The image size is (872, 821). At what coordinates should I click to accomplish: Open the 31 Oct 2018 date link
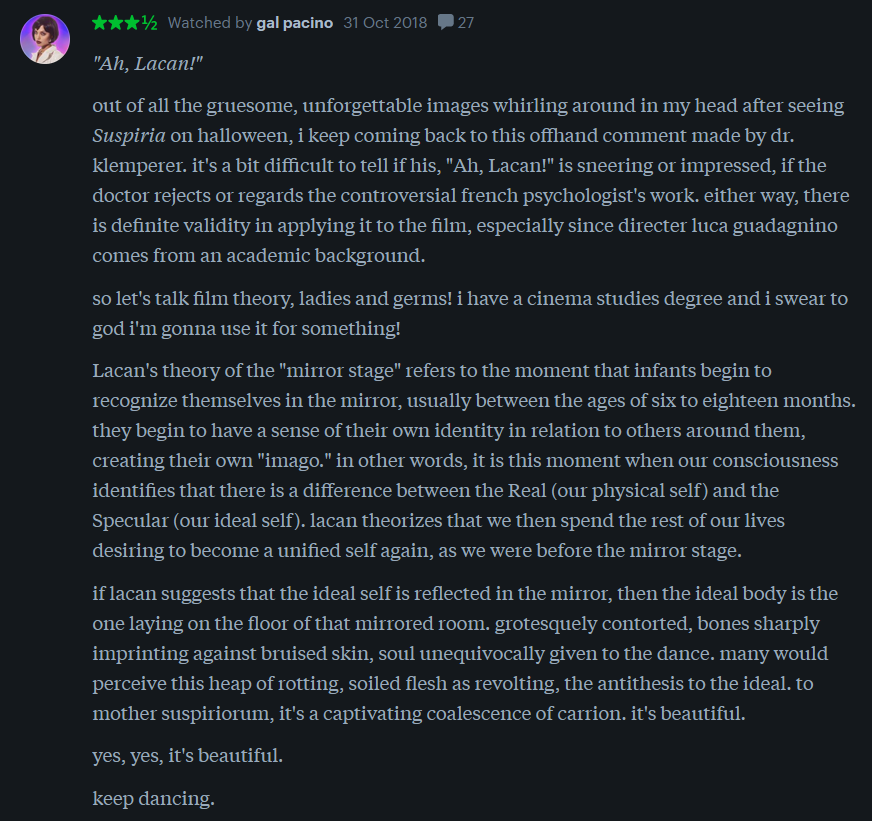(385, 22)
